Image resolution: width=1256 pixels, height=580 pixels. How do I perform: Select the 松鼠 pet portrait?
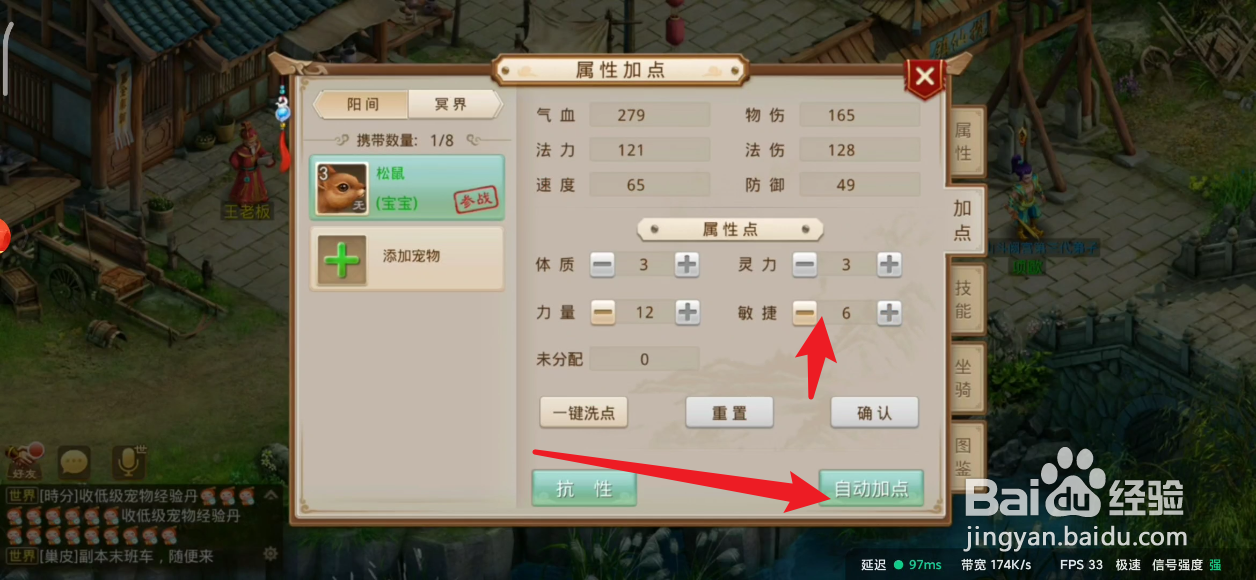tap(342, 190)
